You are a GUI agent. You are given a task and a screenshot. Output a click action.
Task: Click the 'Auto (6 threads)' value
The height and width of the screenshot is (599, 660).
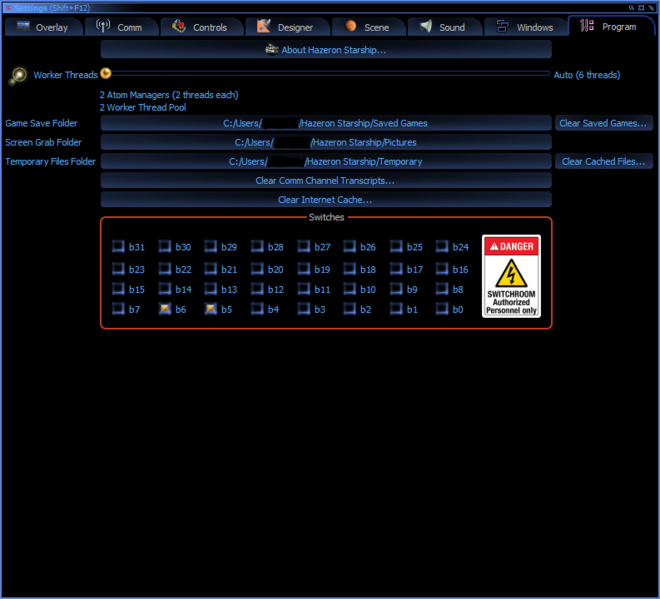tap(587, 75)
